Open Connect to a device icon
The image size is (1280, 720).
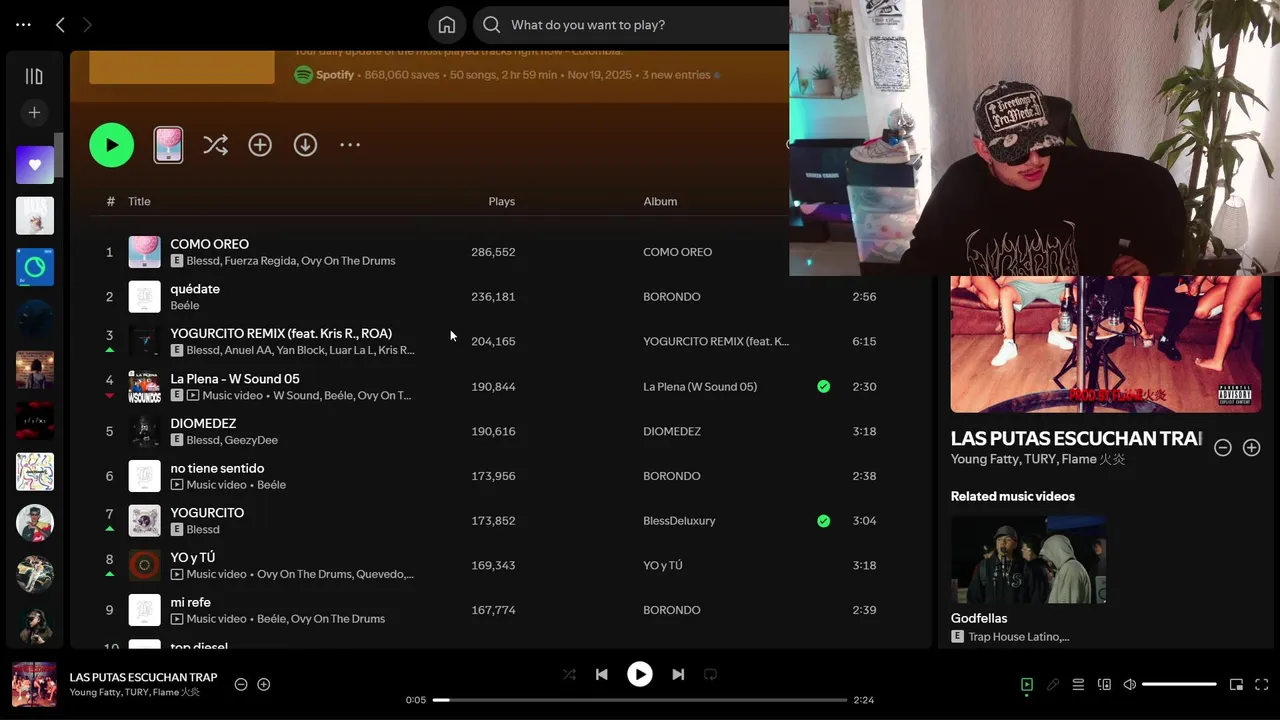coord(1104,684)
